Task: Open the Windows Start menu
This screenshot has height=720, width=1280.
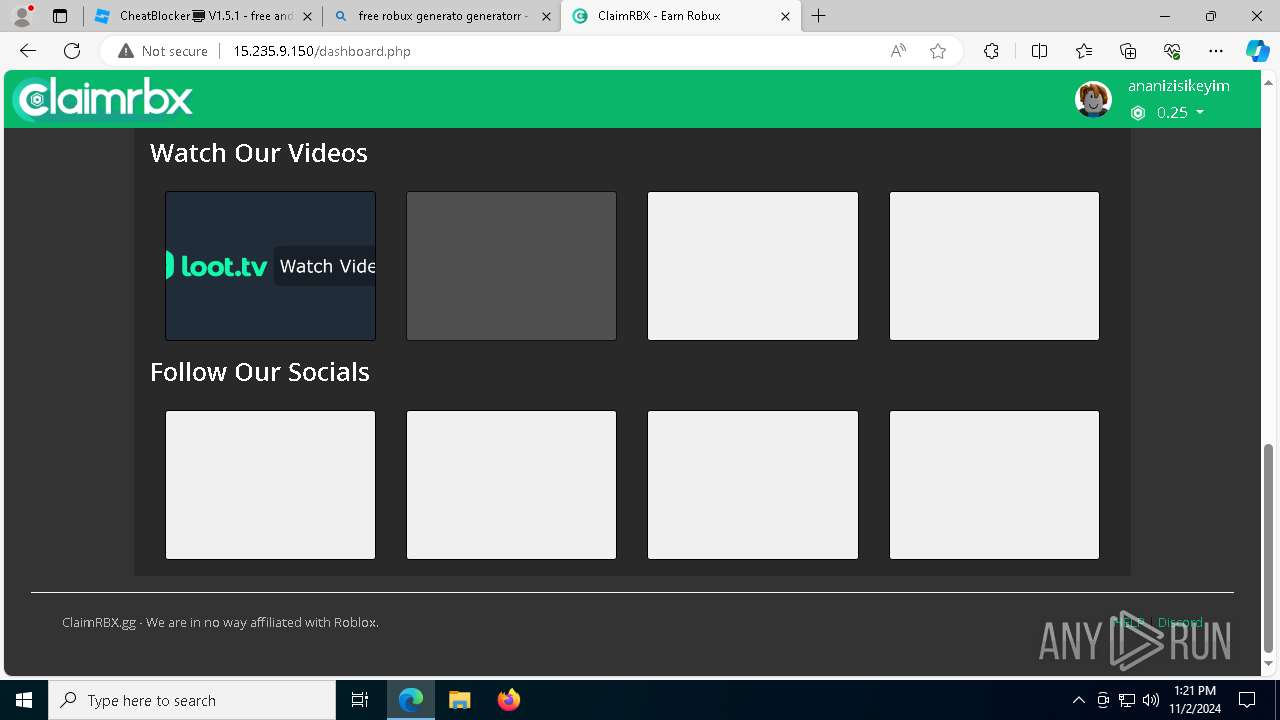Action: coord(24,700)
